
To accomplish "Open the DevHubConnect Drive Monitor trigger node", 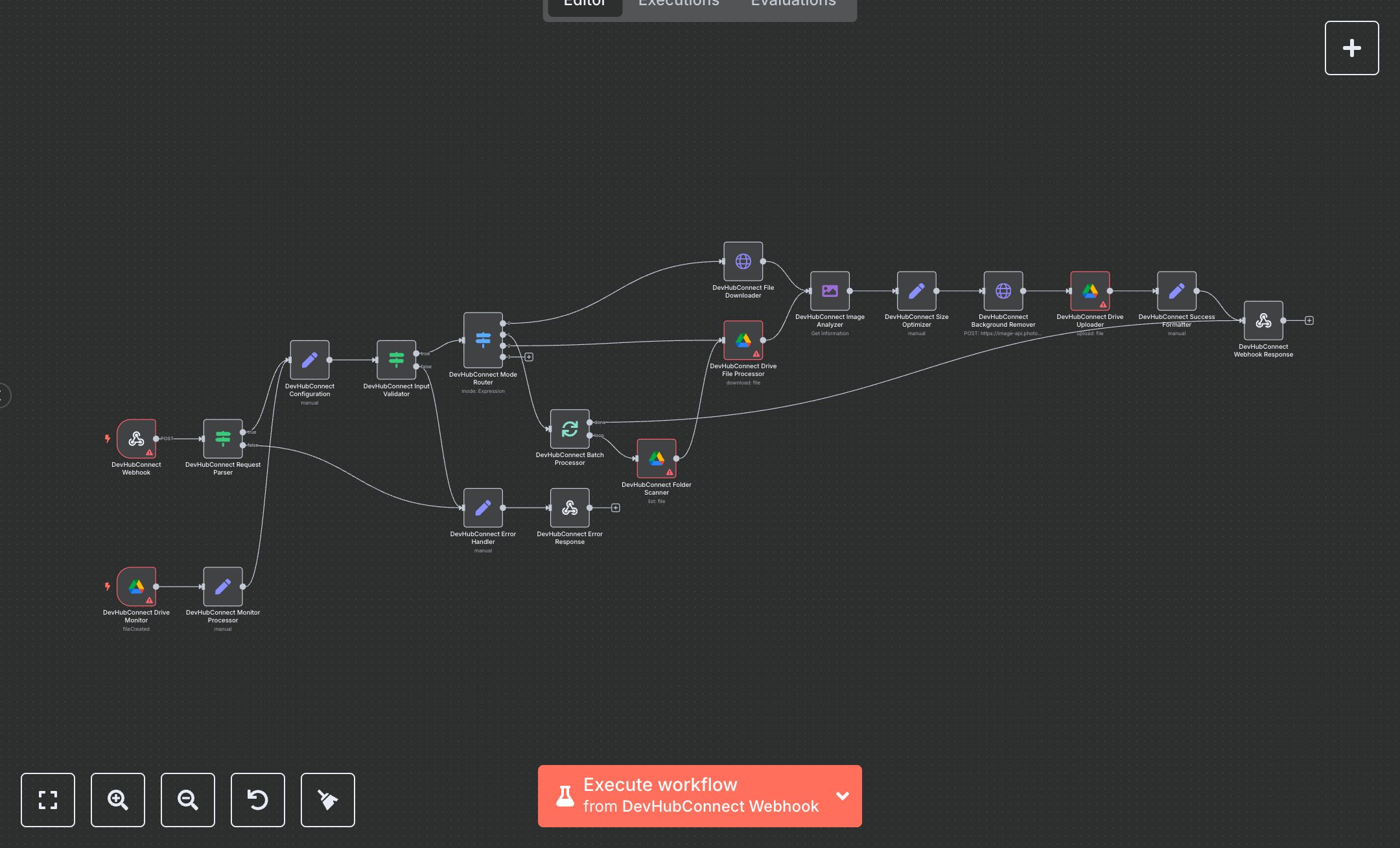I will 136,587.
